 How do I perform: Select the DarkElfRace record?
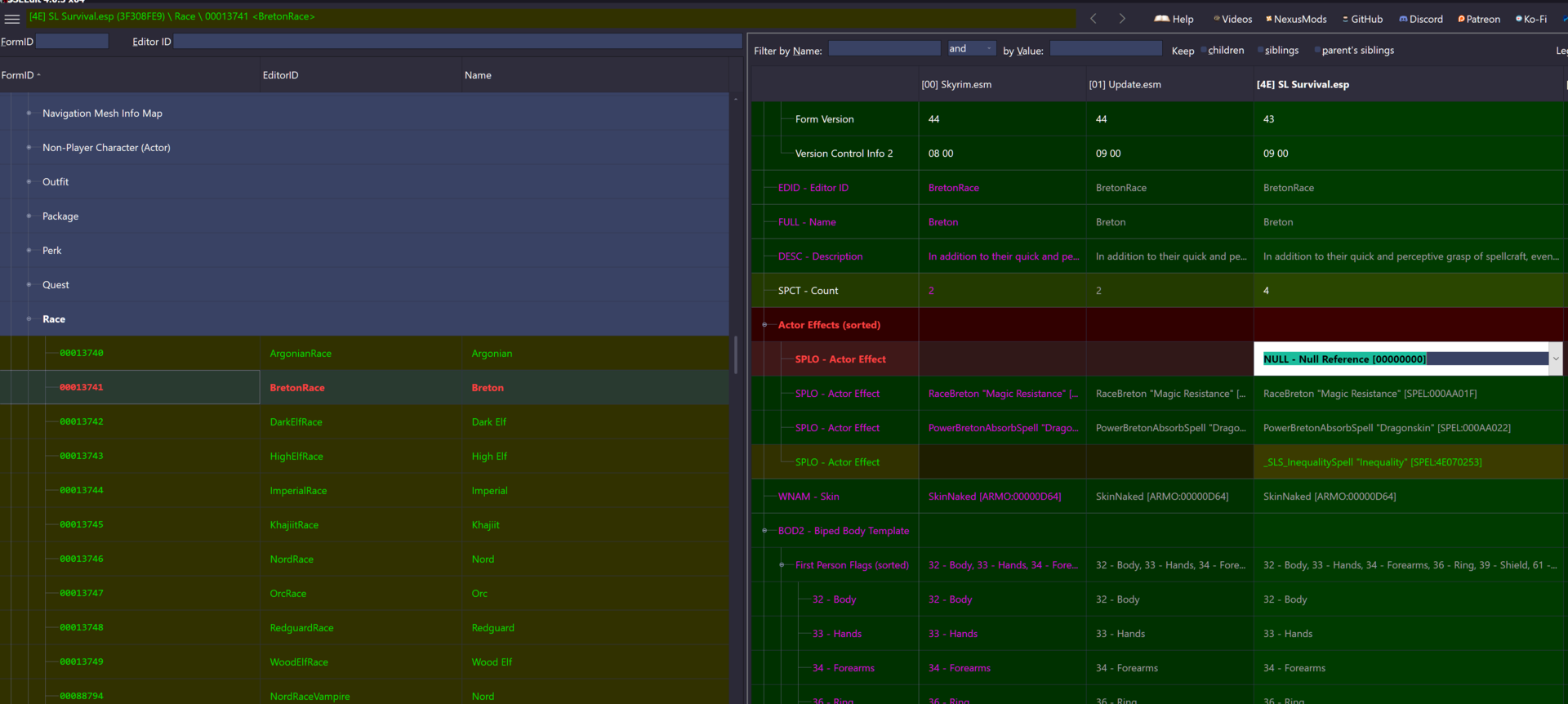(364, 422)
